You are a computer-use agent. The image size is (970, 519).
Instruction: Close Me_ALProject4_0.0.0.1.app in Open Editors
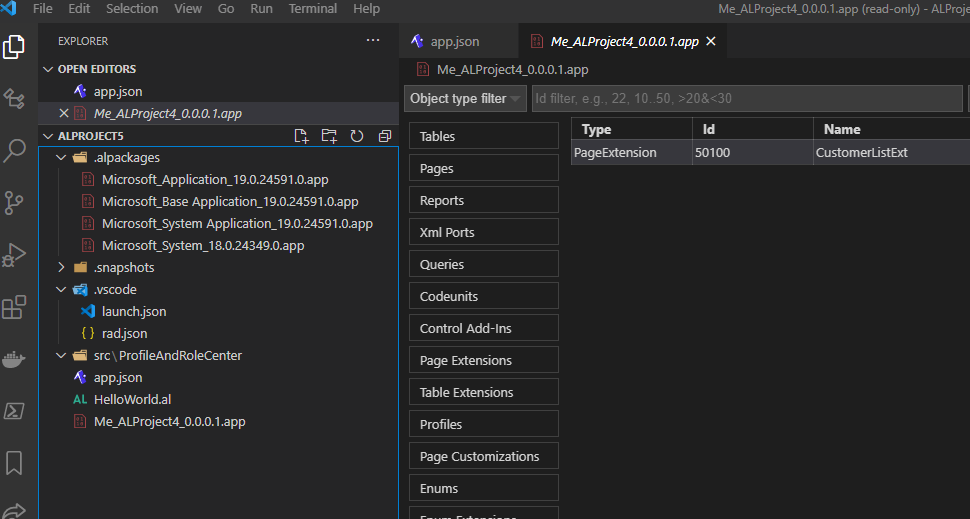(63, 113)
